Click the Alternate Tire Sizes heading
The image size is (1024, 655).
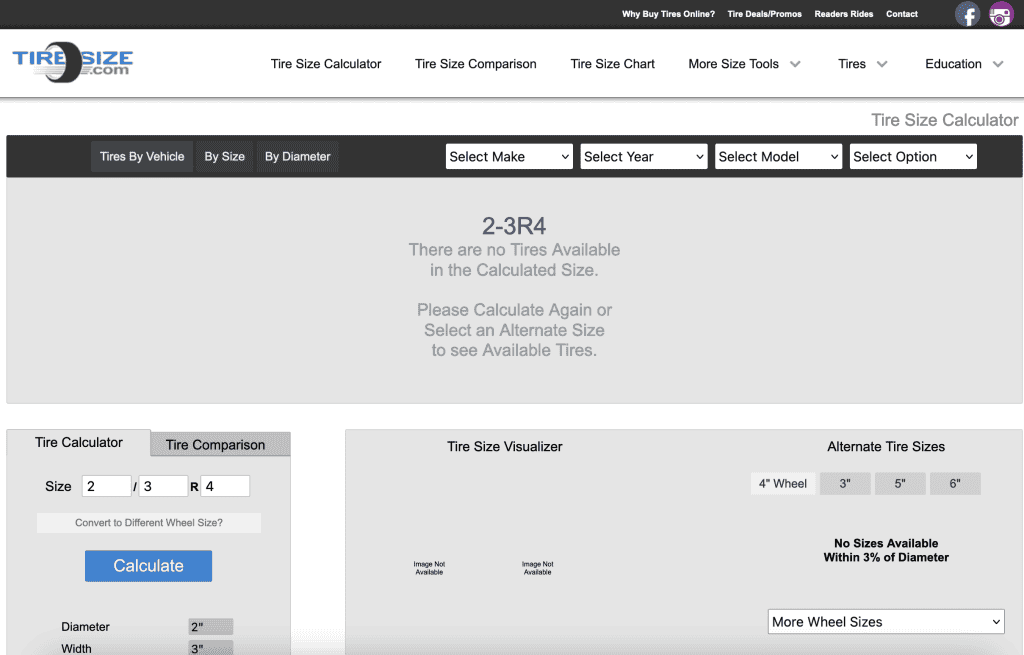[x=886, y=447]
